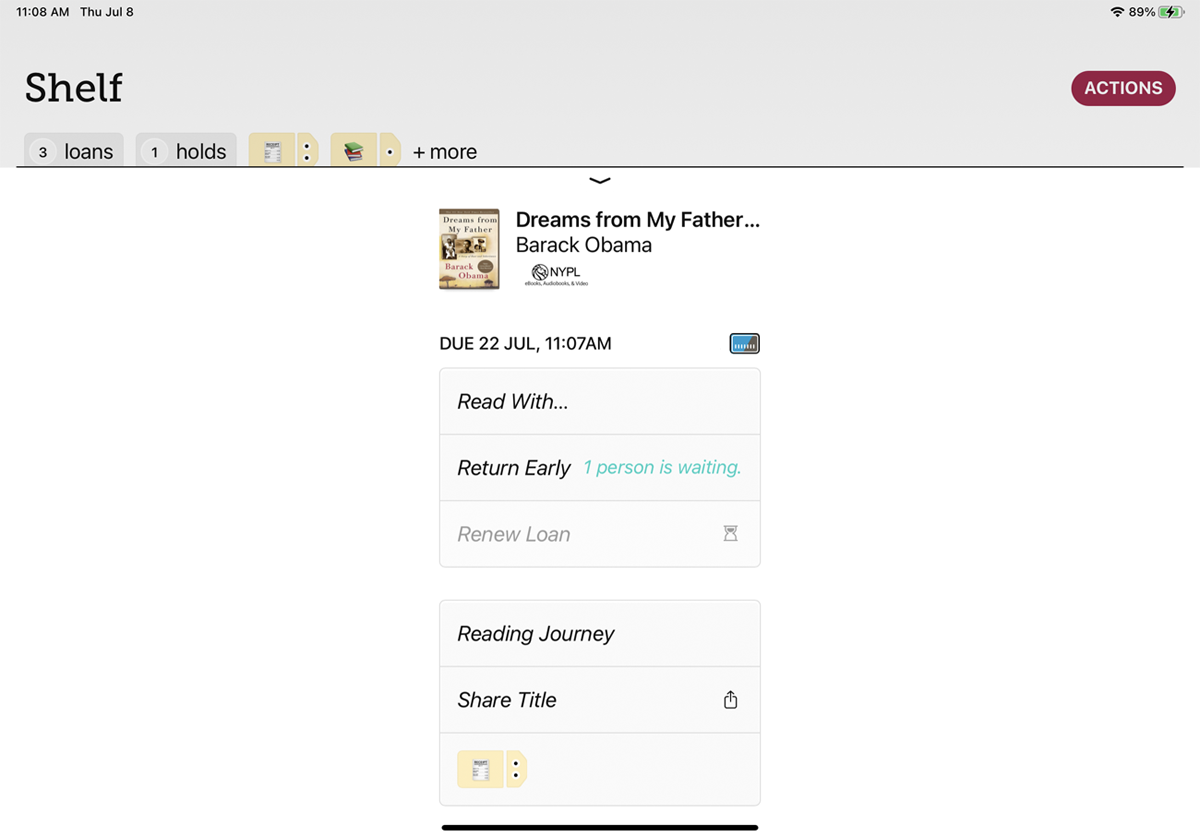This screenshot has width=1200, height=838.
Task: View author Barack Obama
Action: point(584,245)
